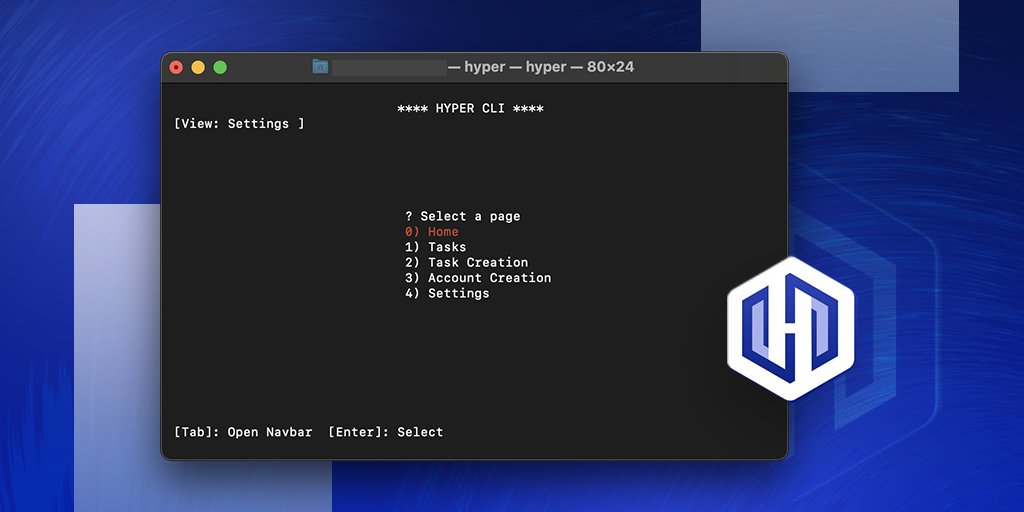Close the terminal with red button
Viewport: 1024px width, 512px height.
tap(176, 67)
